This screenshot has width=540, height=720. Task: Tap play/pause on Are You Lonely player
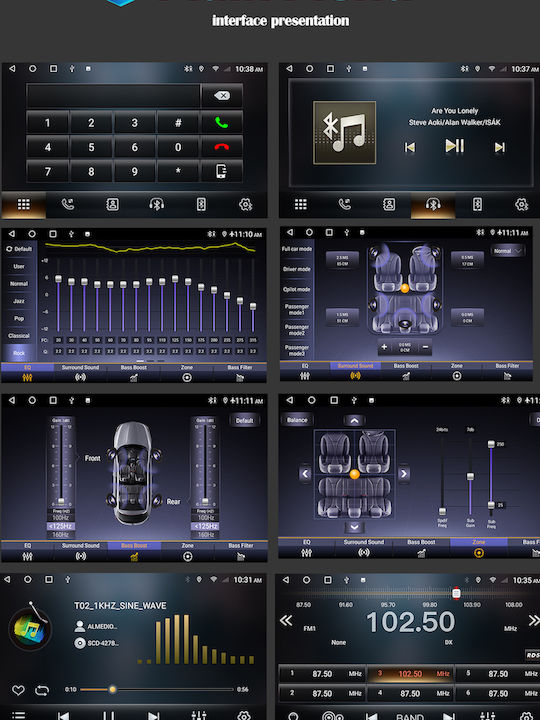pos(455,146)
